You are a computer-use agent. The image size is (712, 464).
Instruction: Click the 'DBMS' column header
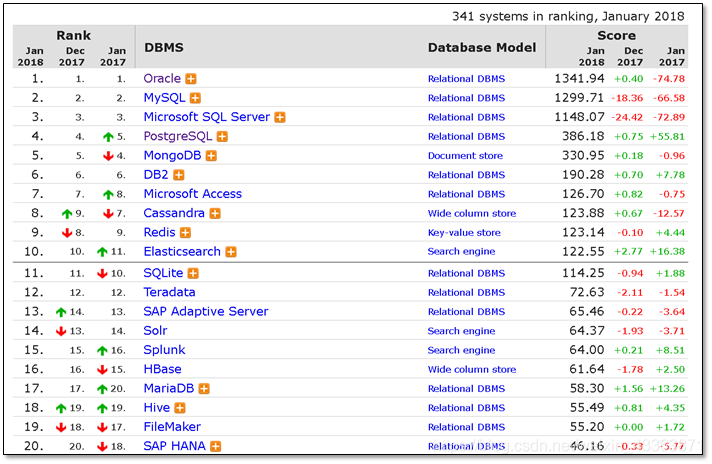tap(164, 48)
